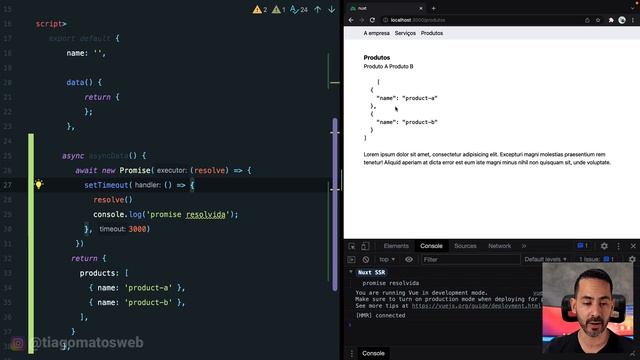Open DevTools customize three-dot menu
This screenshot has width=640, height=360.
[x=619, y=246]
